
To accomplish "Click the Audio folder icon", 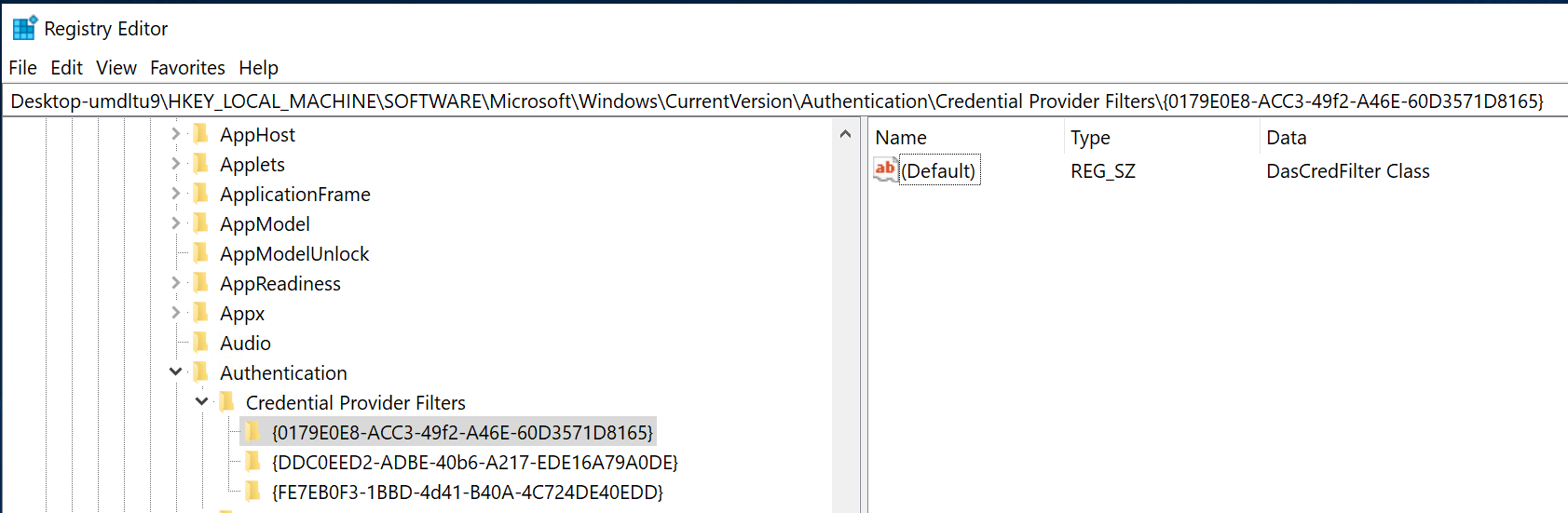I will [200, 343].
